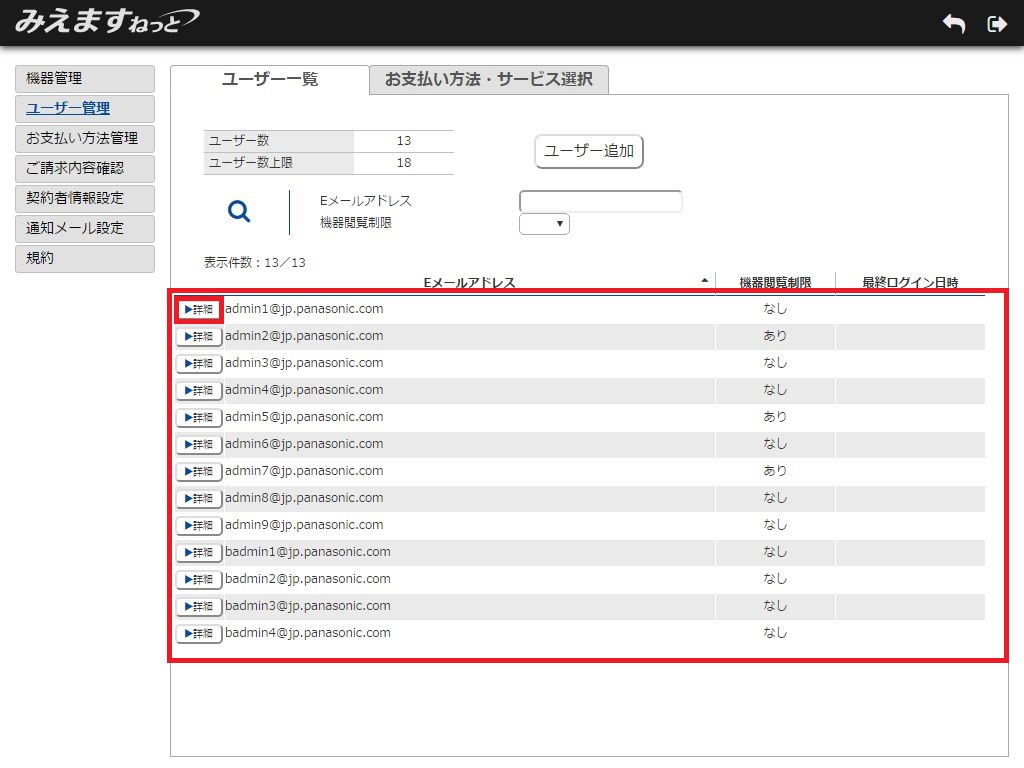Click the みえますねっと logo
Viewport: 1024px width, 768px height.
coord(106,21)
